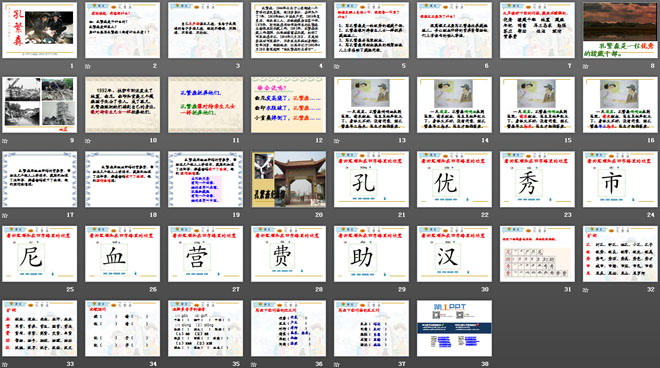The width and height of the screenshot is (660, 368).
Task: Select slide 21 with the character 孔
Action: (x=371, y=179)
